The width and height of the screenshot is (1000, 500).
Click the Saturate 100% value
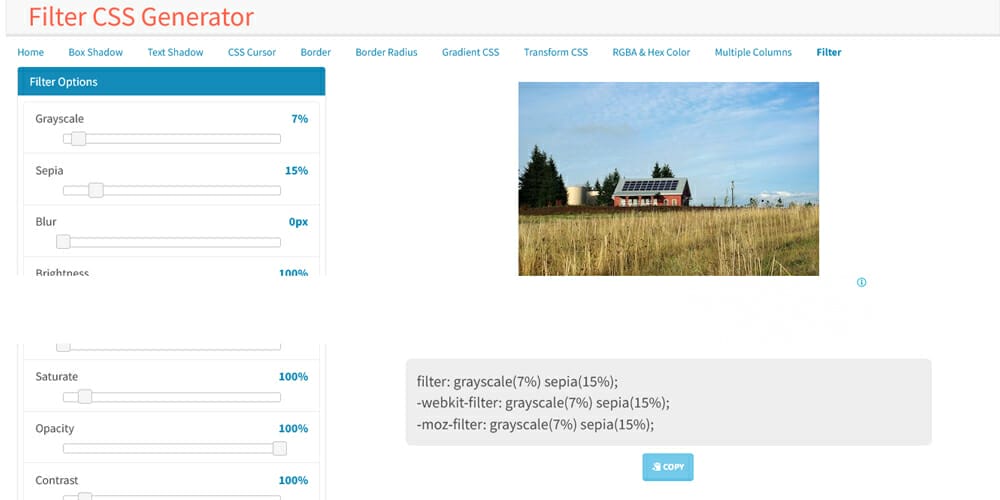[293, 376]
